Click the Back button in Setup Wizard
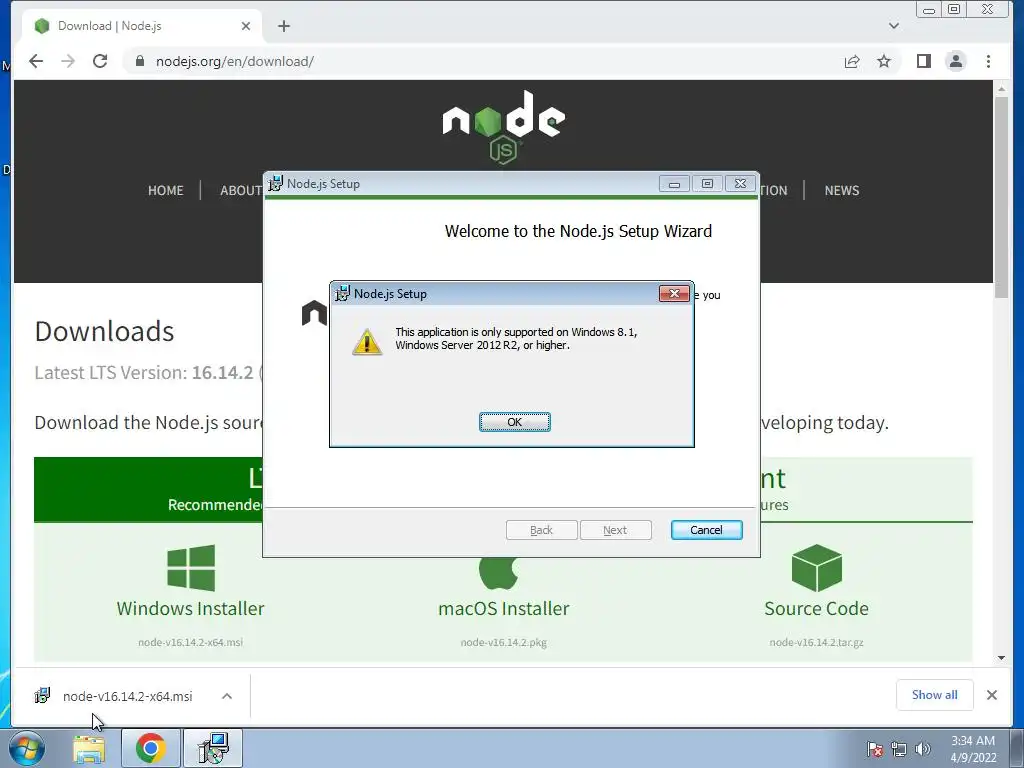1024x768 pixels. [541, 530]
